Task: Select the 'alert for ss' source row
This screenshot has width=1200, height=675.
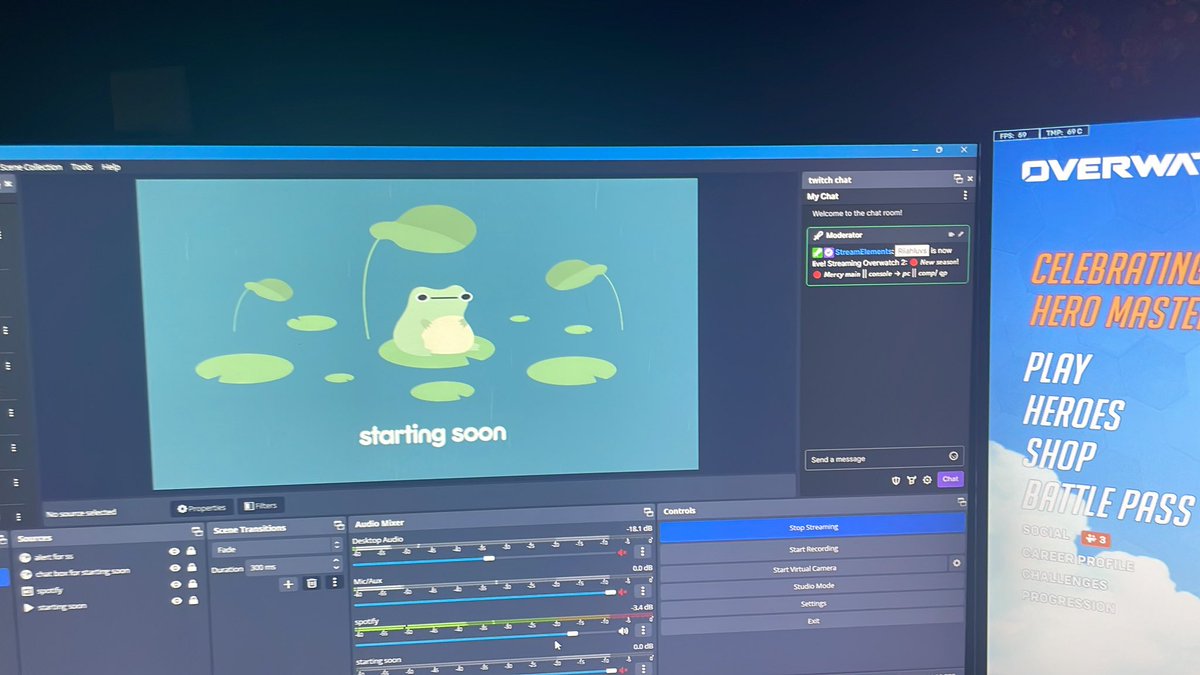Action: click(108, 553)
